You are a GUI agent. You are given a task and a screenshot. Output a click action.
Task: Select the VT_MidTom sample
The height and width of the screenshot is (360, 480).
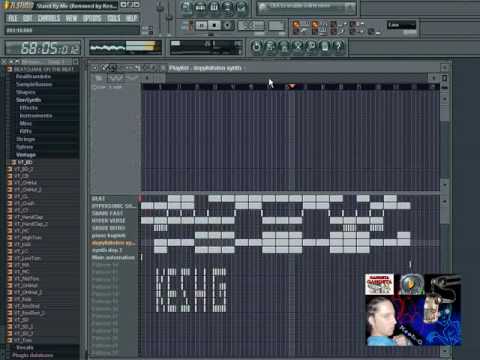tap(27, 279)
